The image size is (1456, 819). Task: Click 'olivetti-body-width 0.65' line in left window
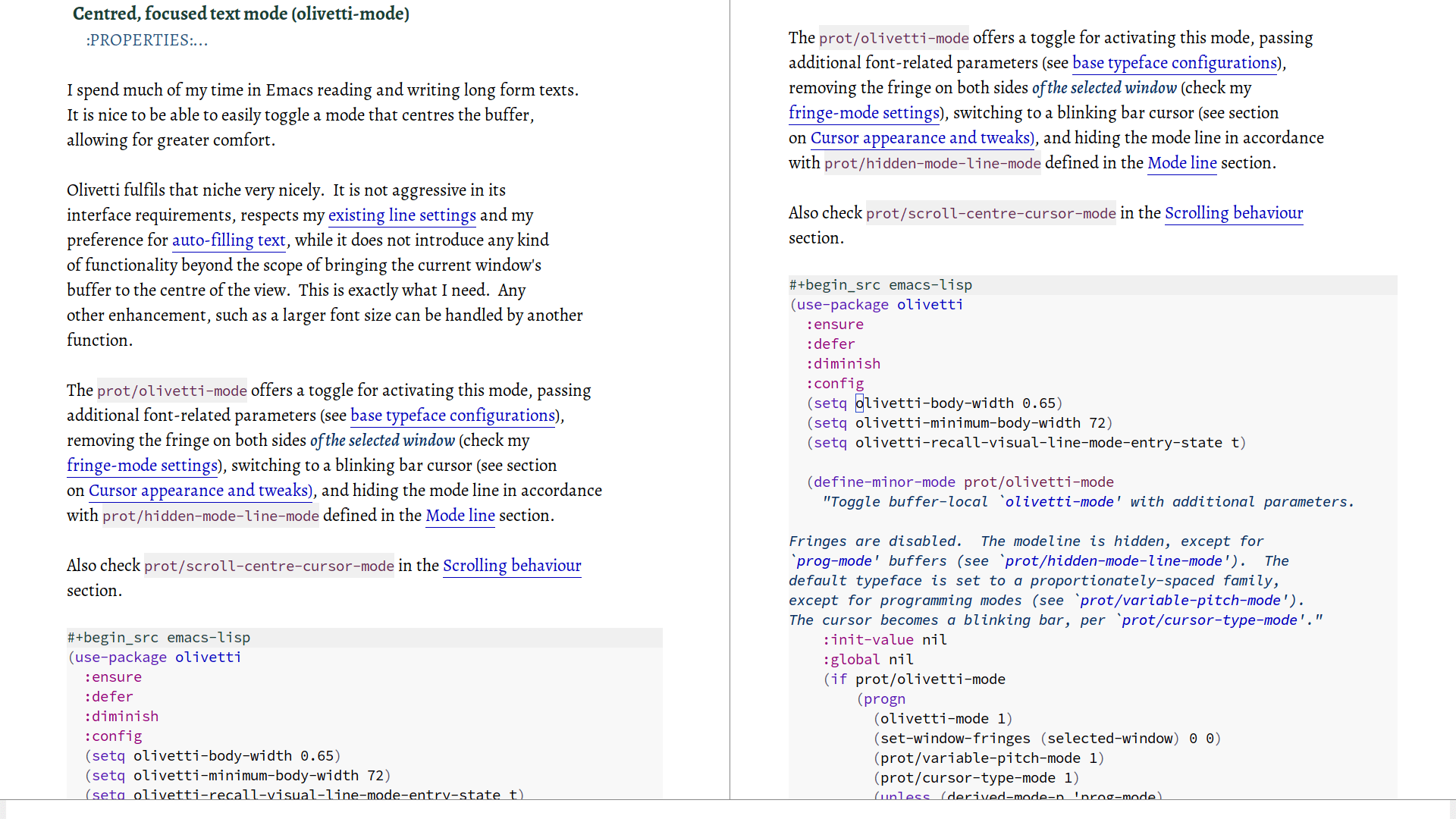(212, 756)
